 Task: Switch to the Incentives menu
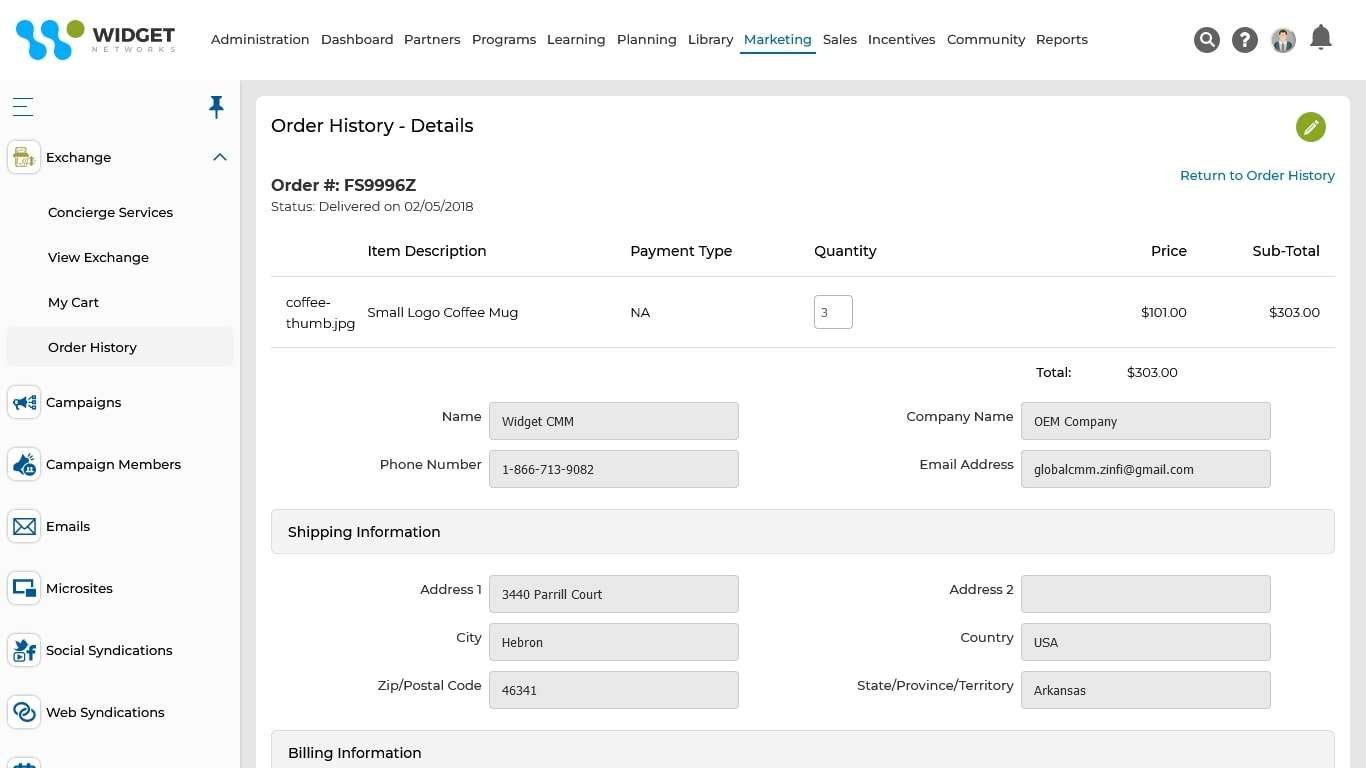pos(901,39)
